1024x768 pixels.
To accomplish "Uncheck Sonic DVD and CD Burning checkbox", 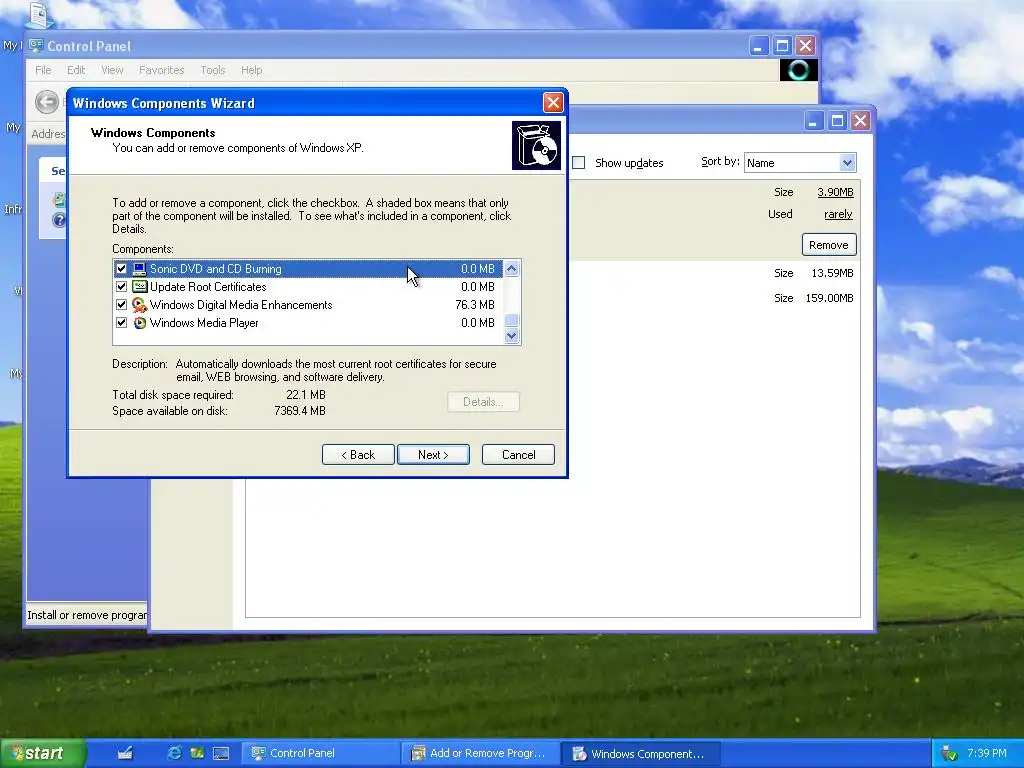I will tap(121, 268).
